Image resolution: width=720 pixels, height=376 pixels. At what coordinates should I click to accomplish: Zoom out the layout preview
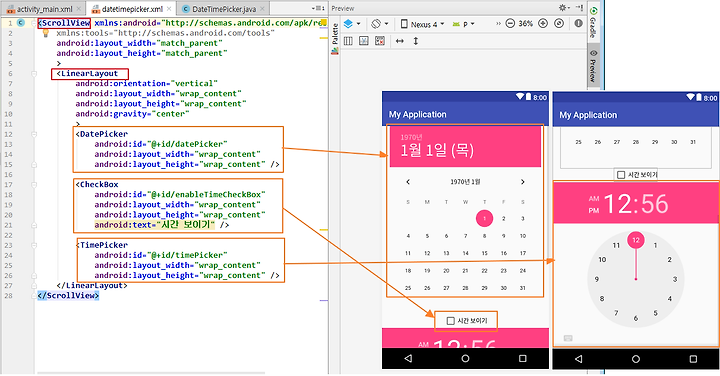tap(510, 23)
